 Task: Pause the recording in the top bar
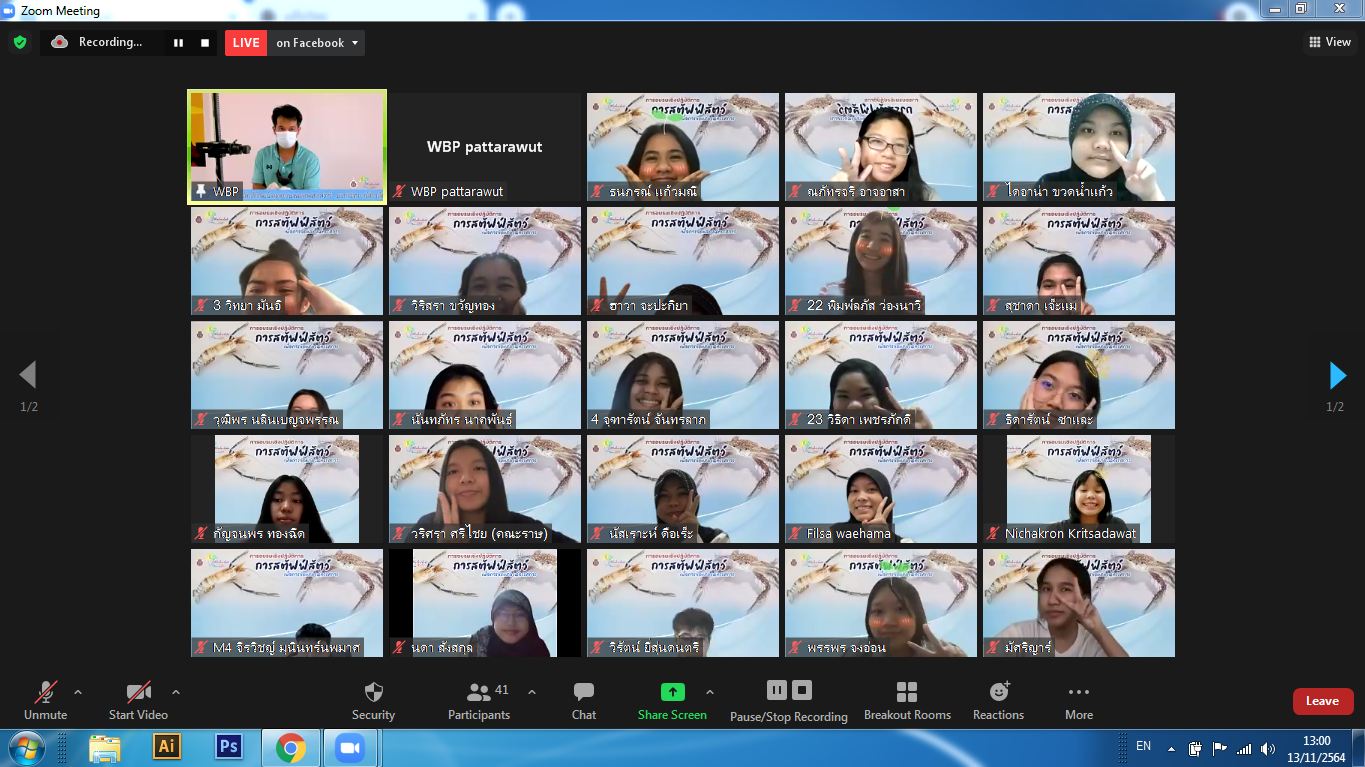(x=179, y=43)
